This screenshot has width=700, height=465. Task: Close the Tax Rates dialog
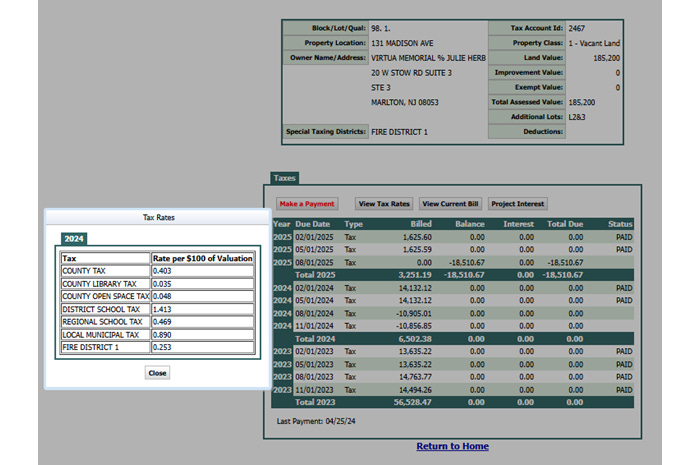coord(157,373)
